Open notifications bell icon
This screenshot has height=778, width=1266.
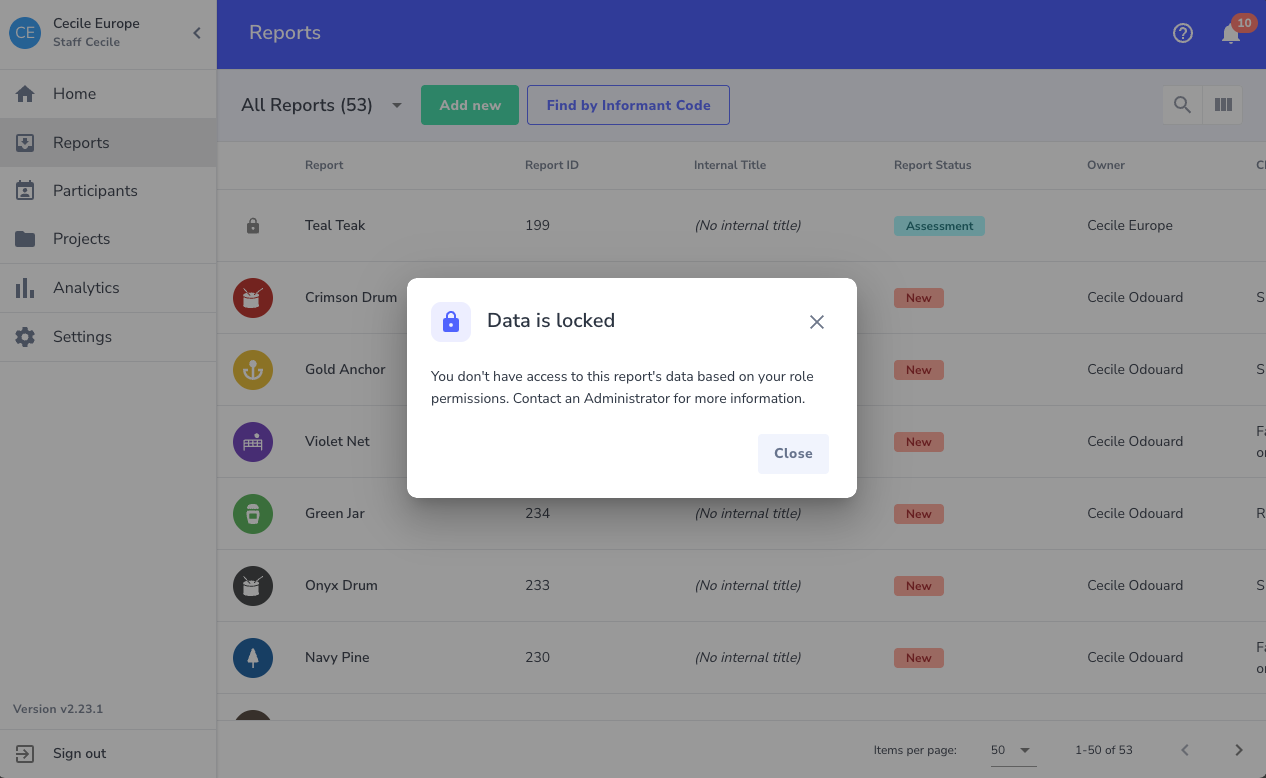pyautogui.click(x=1231, y=34)
